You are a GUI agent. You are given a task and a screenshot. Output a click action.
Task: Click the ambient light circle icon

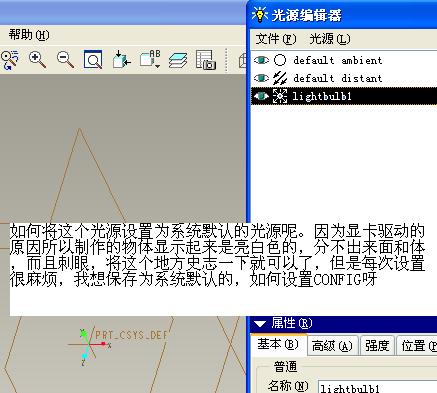280,60
